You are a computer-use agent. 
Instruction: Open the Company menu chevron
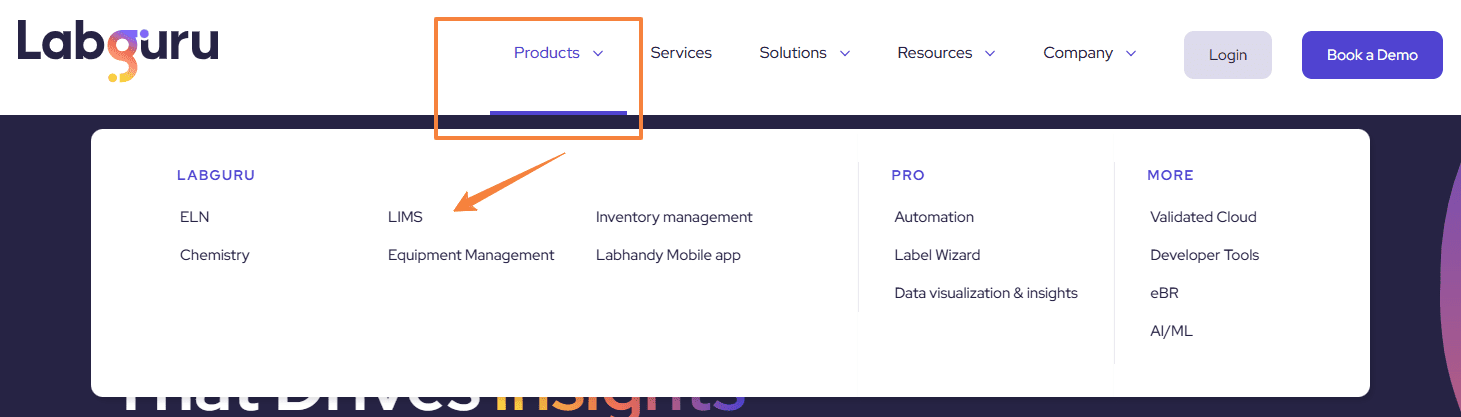pos(1131,54)
